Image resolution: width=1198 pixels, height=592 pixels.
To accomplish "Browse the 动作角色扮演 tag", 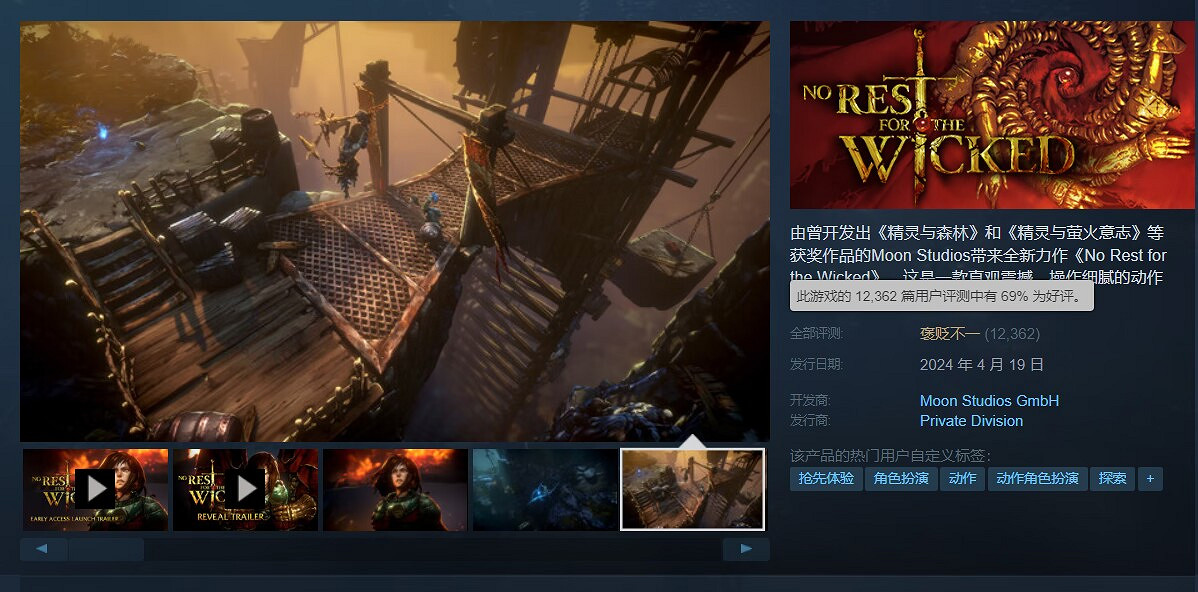I will (1037, 479).
